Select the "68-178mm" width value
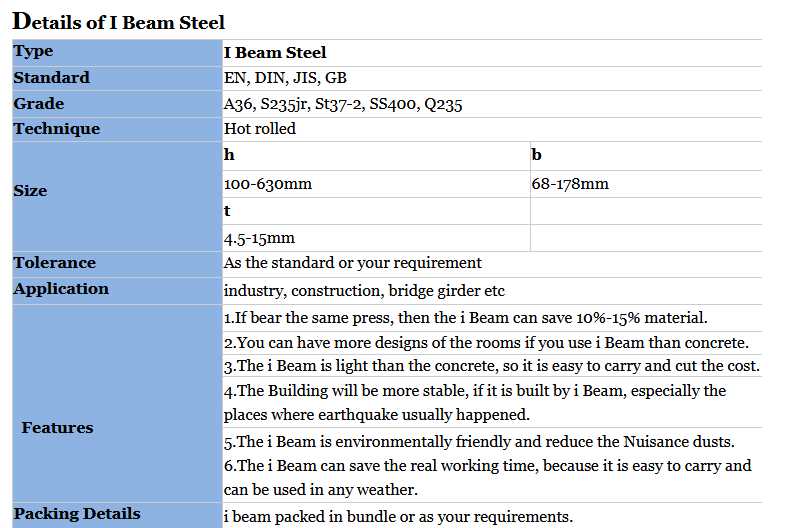 pyautogui.click(x=570, y=184)
